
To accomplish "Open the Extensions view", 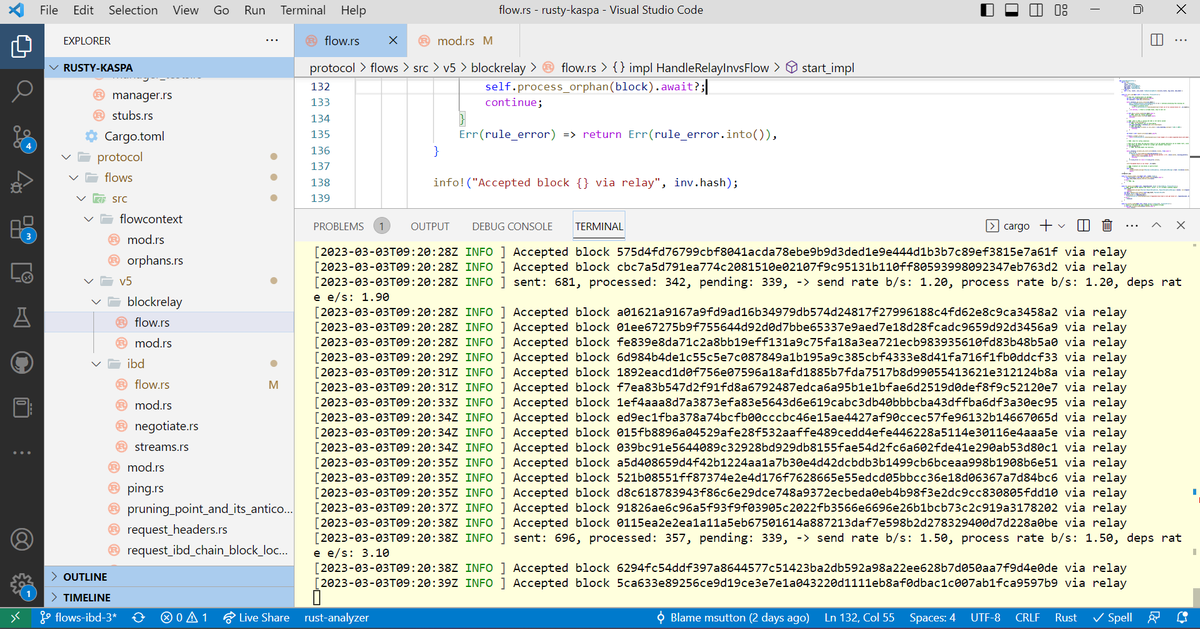I will pos(22,228).
